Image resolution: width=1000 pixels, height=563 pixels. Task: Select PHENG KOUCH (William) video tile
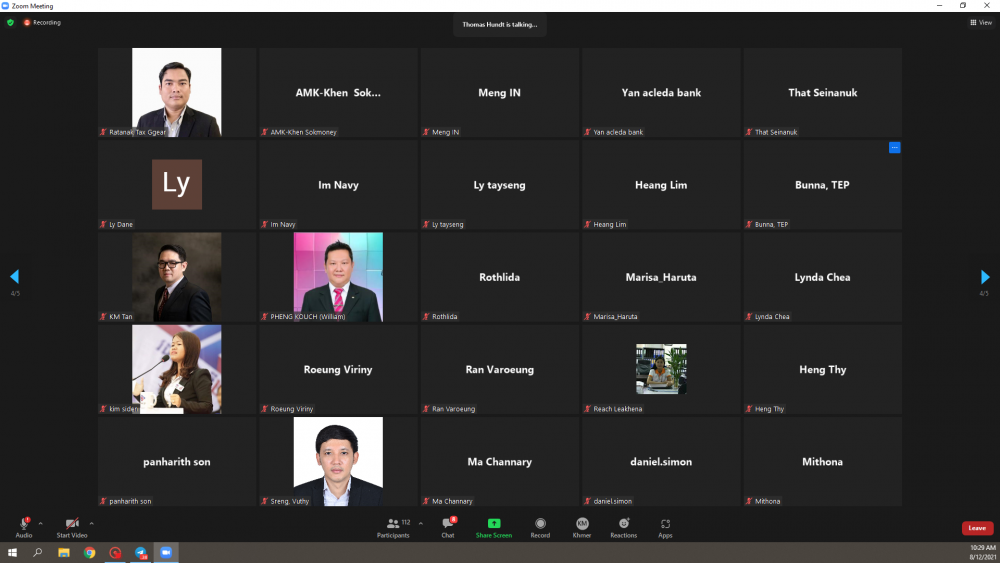338,277
